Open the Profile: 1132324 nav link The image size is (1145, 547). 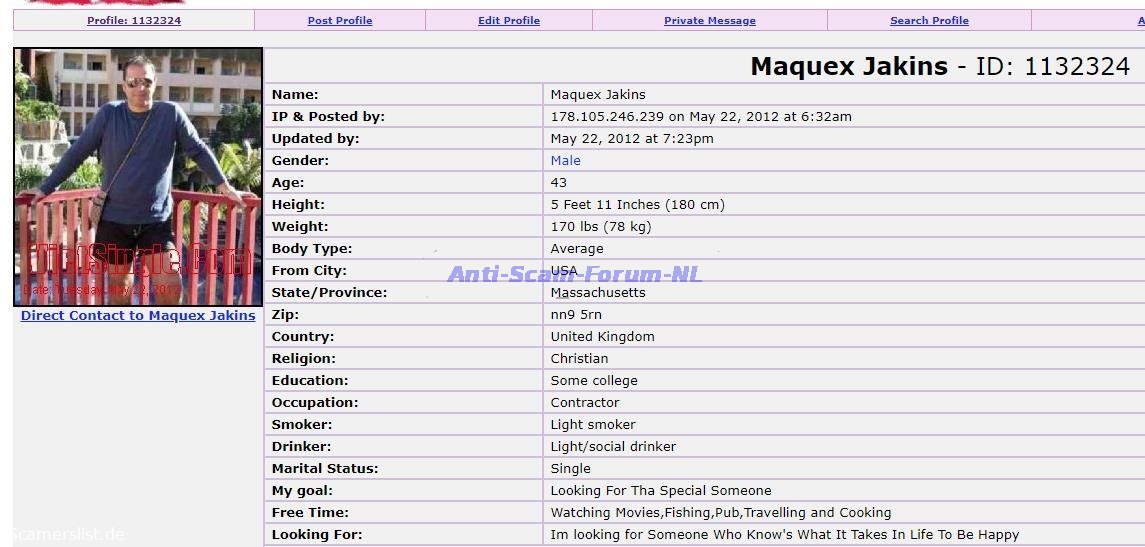(x=134, y=21)
